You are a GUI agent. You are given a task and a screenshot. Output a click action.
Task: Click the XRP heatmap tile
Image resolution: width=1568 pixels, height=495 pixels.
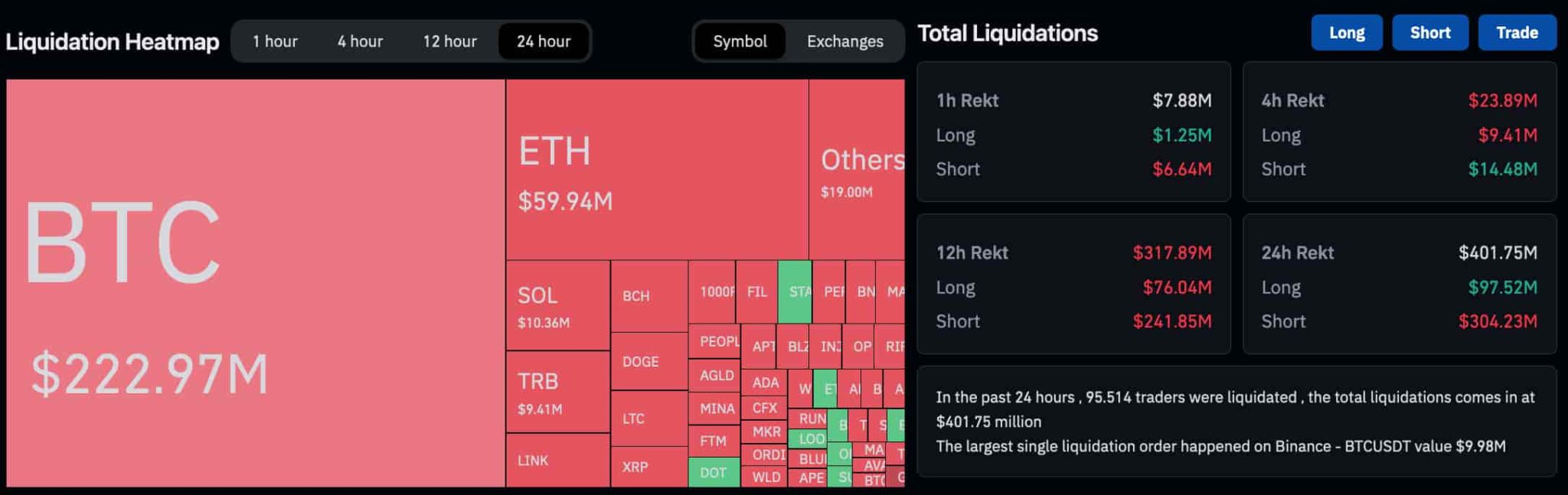pos(648,467)
